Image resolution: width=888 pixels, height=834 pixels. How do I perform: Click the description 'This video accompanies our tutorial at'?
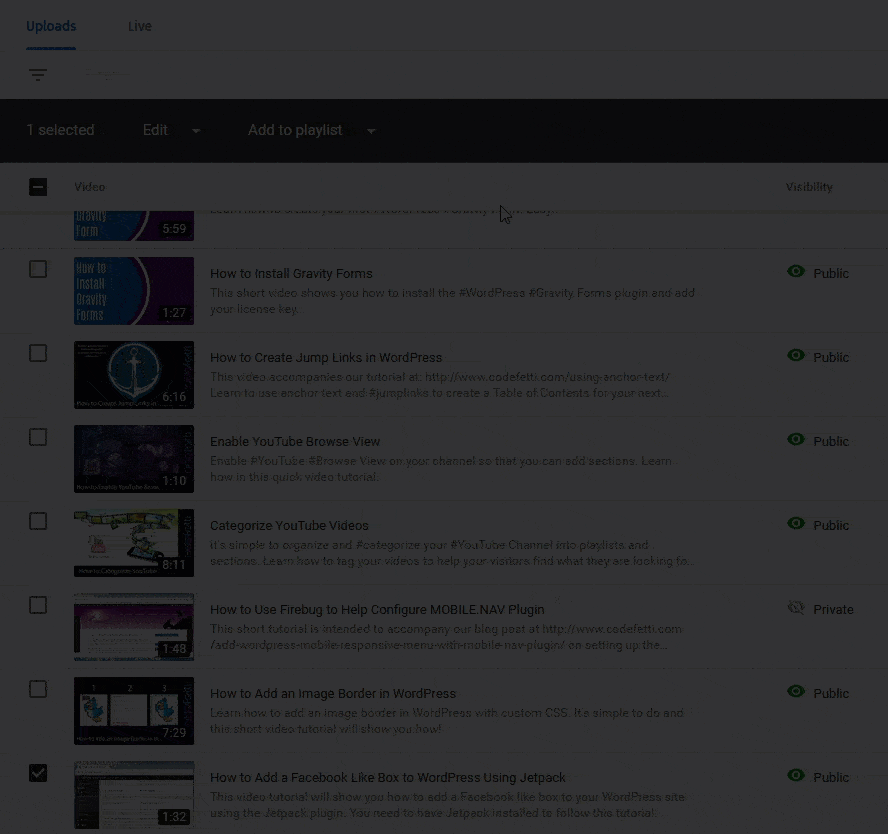point(440,385)
